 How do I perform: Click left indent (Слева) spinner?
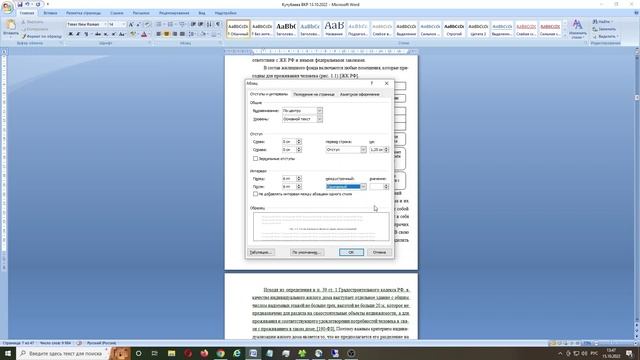pos(299,142)
